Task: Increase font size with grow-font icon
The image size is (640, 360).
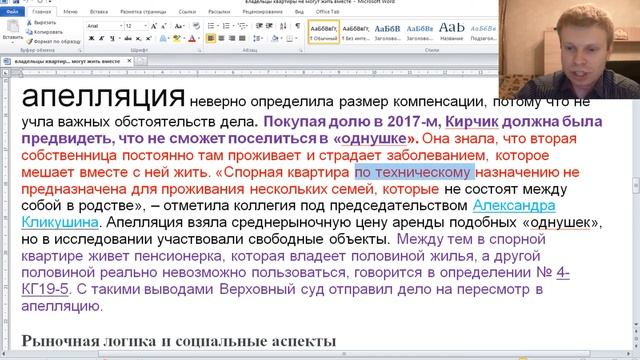Action: click(x=154, y=26)
